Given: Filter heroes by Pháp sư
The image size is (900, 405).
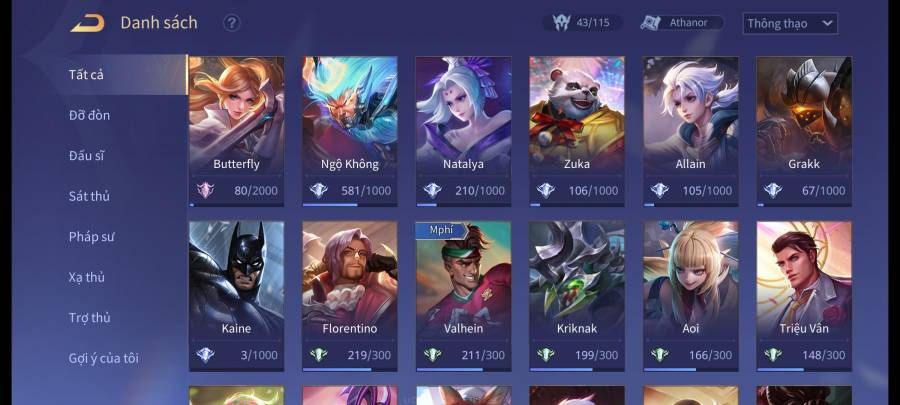Looking at the screenshot, I should 92,237.
